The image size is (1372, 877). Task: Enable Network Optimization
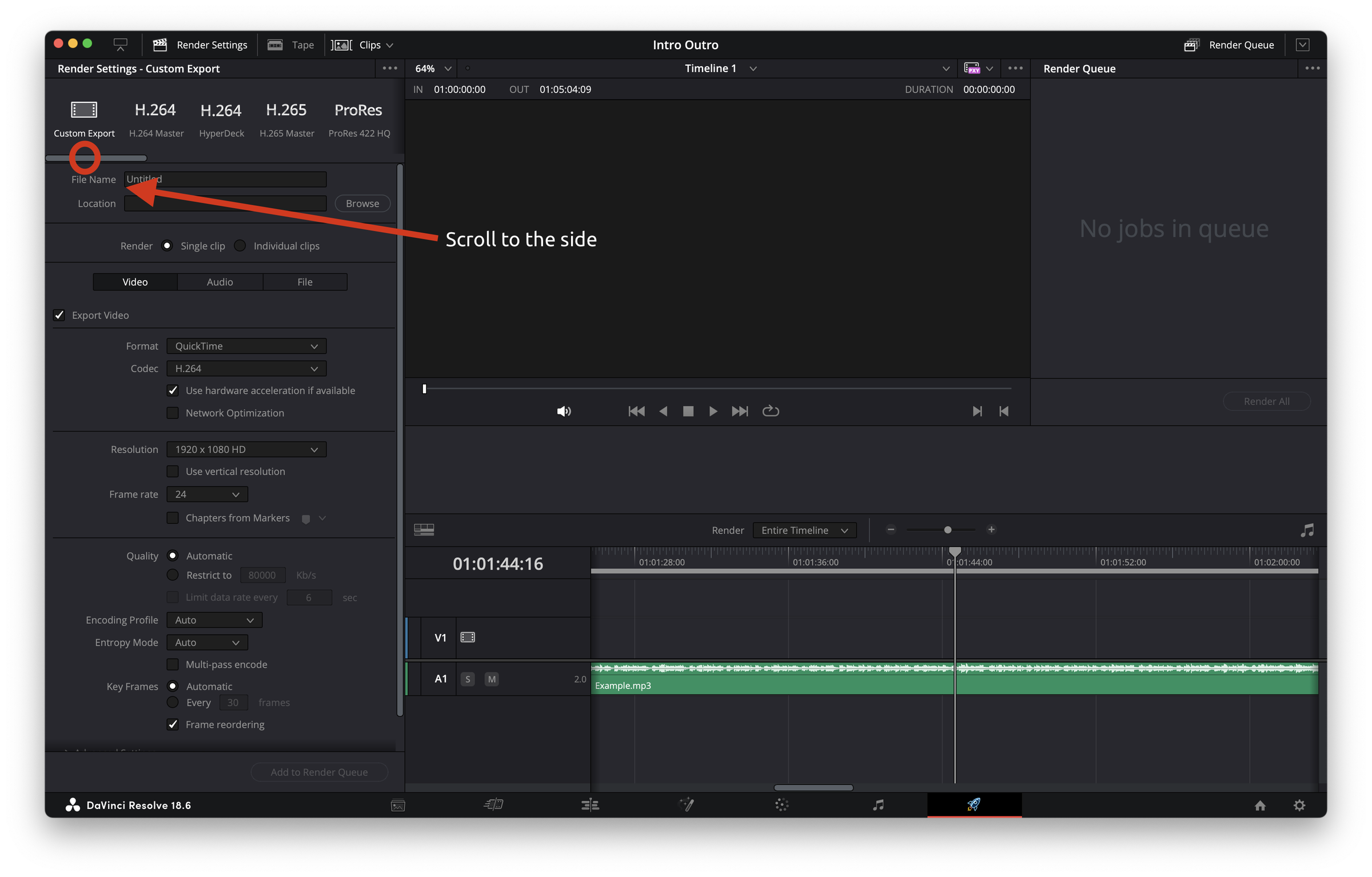coord(173,413)
